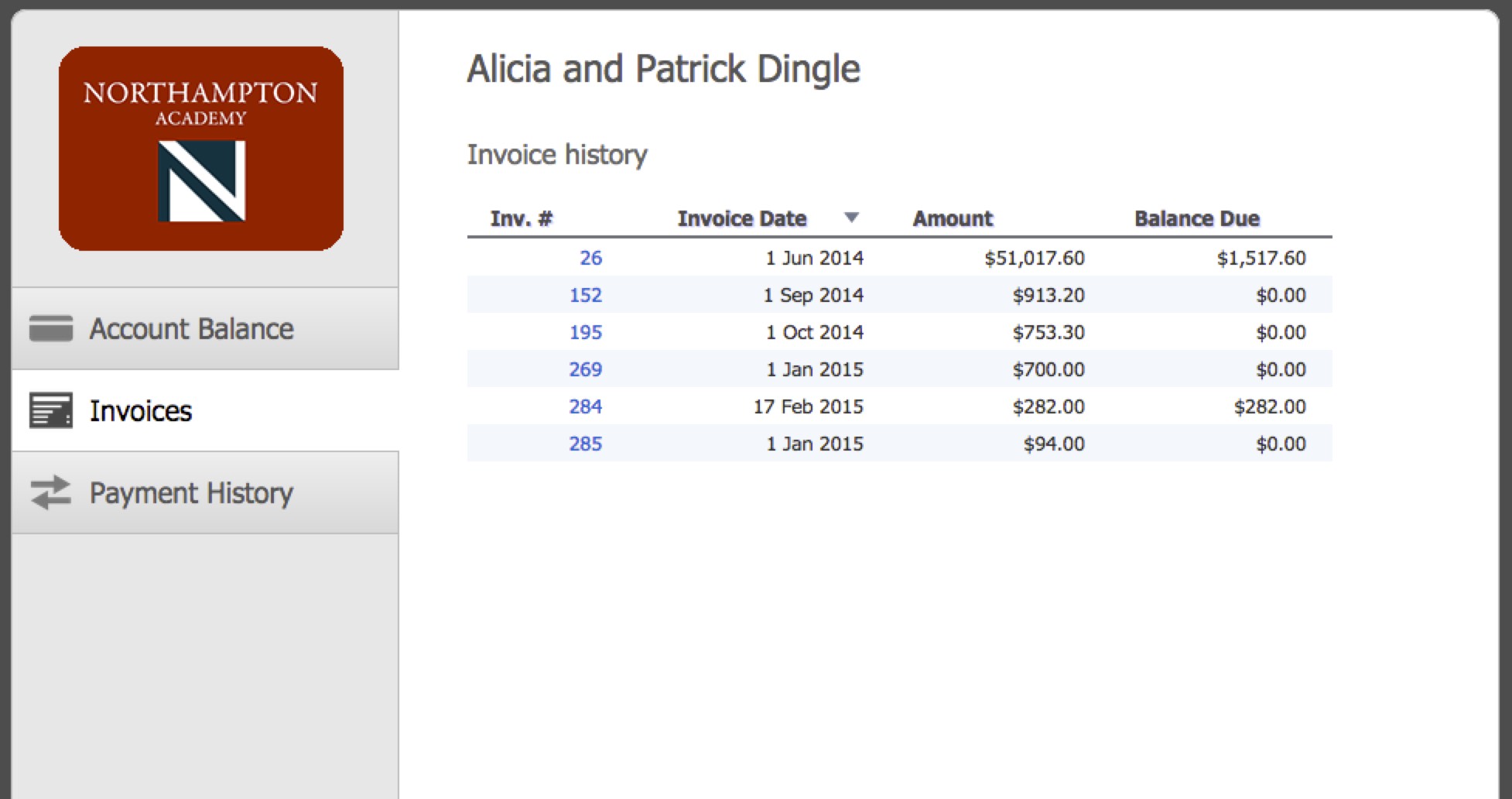1512x799 pixels.
Task: Sort by Inv. # column header
Action: pos(521,218)
